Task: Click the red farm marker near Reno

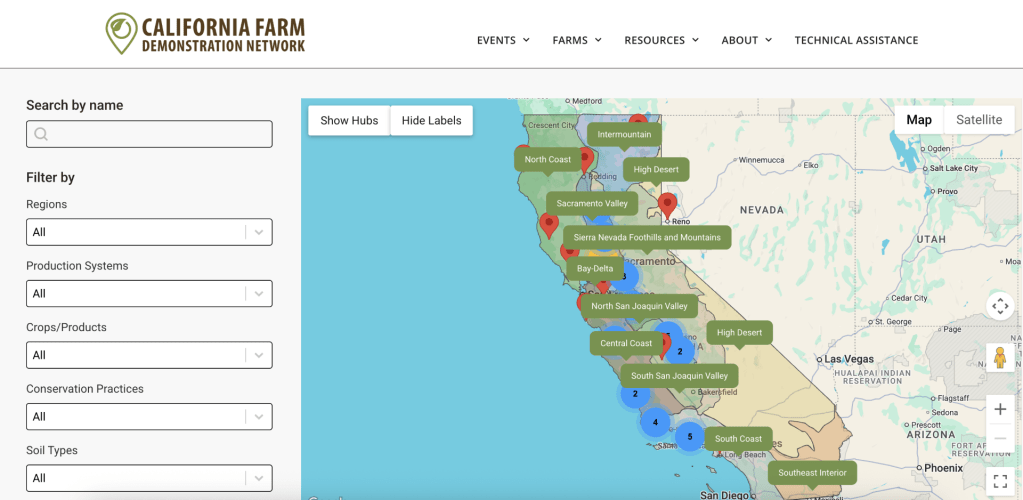Action: 667,204
